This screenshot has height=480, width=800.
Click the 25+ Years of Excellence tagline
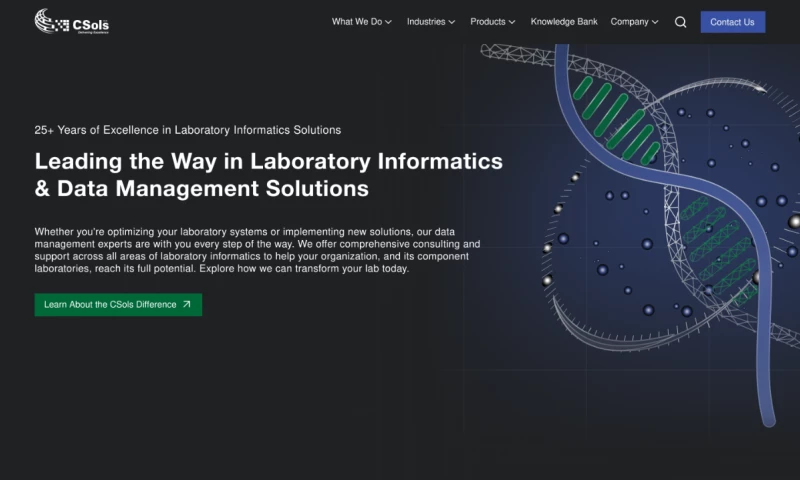coord(187,130)
